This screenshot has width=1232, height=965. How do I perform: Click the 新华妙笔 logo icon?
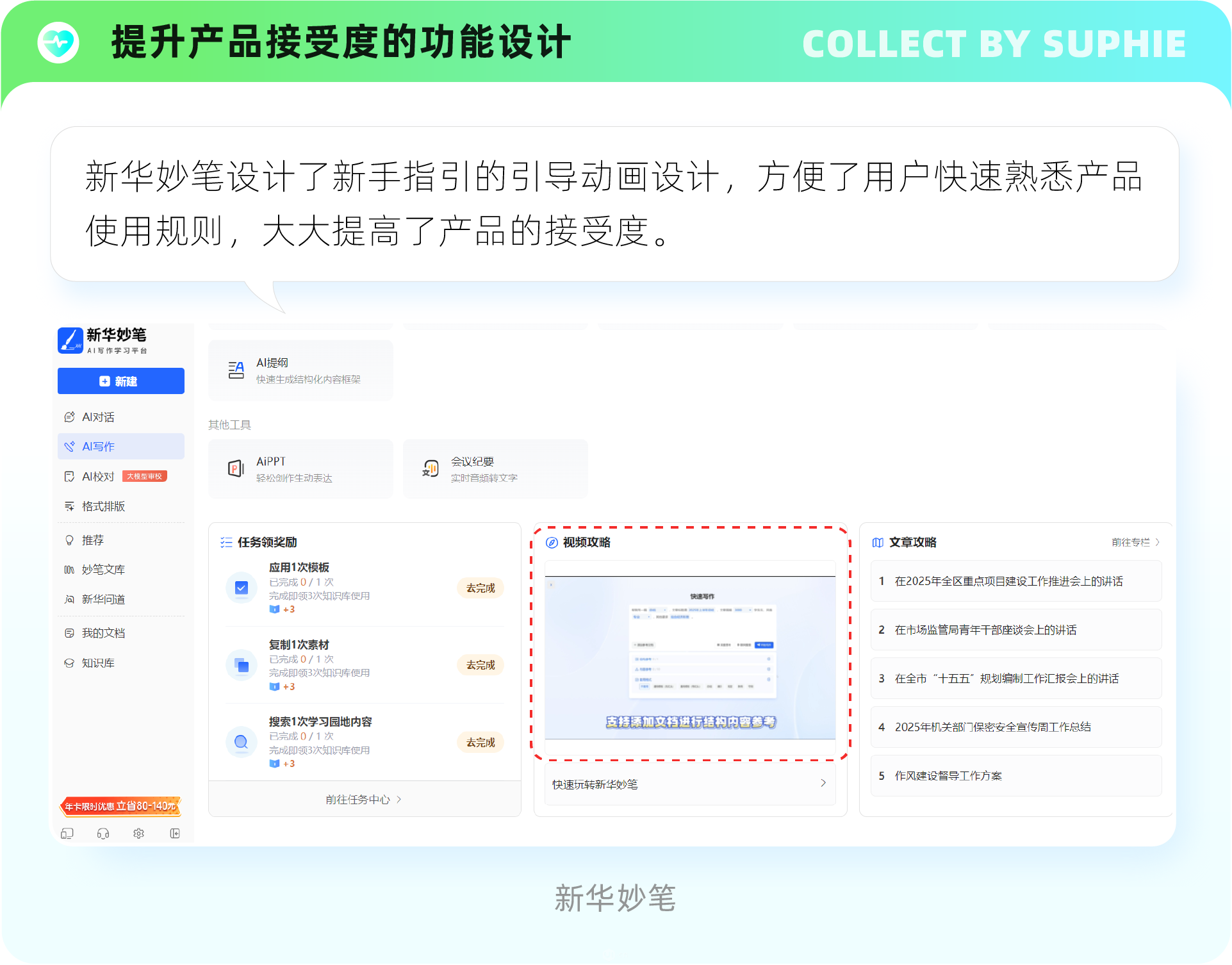coord(70,340)
